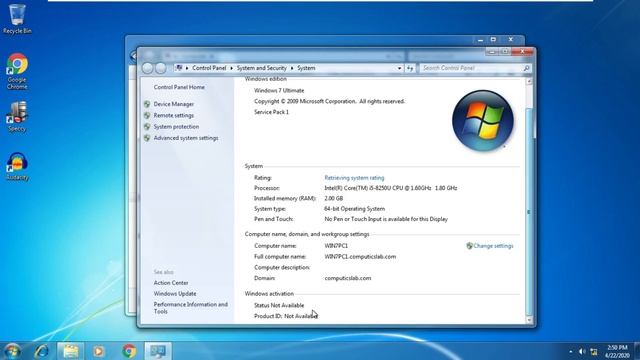Click WIN7PC1.computicslab.com full computer name
The height and width of the screenshot is (360, 640).
360,257
